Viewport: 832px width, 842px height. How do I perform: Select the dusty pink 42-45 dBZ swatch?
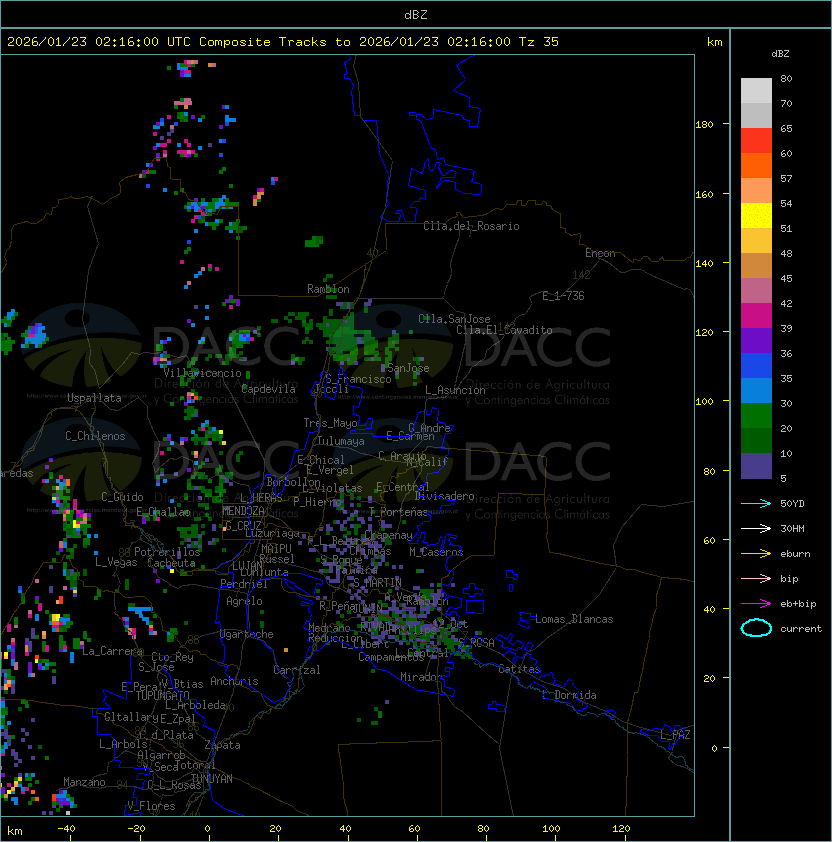click(x=756, y=291)
